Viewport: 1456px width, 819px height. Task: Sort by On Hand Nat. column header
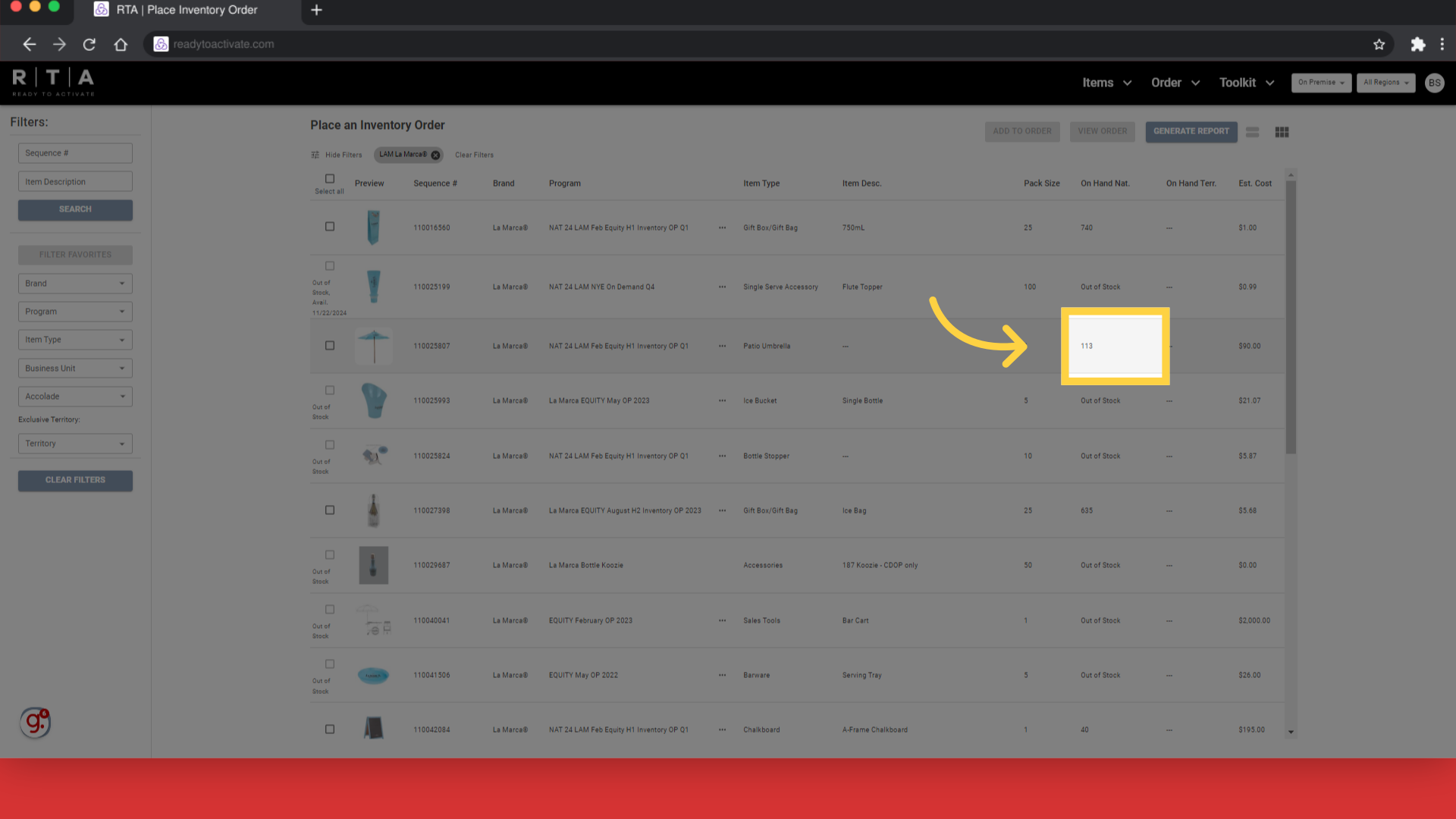pos(1105,184)
